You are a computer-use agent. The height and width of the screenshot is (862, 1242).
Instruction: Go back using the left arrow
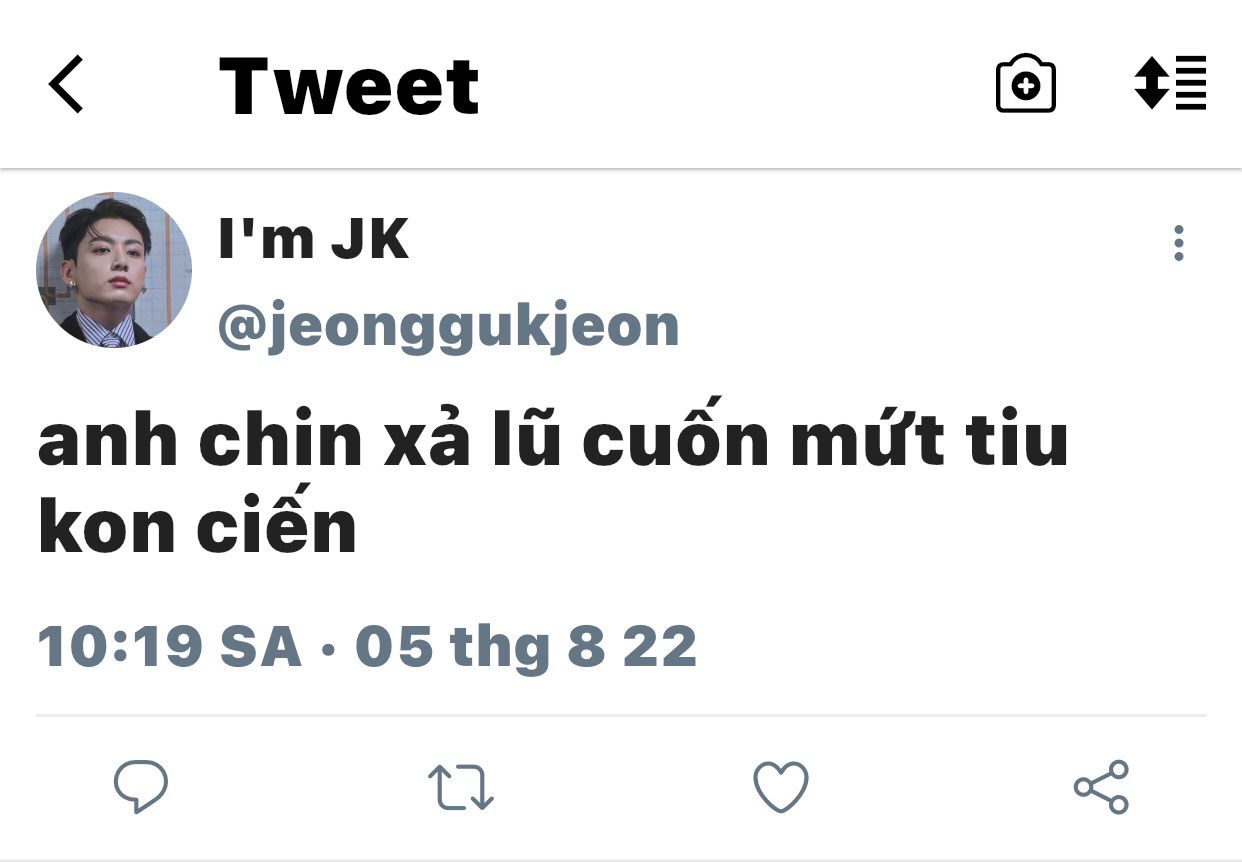[x=66, y=84]
